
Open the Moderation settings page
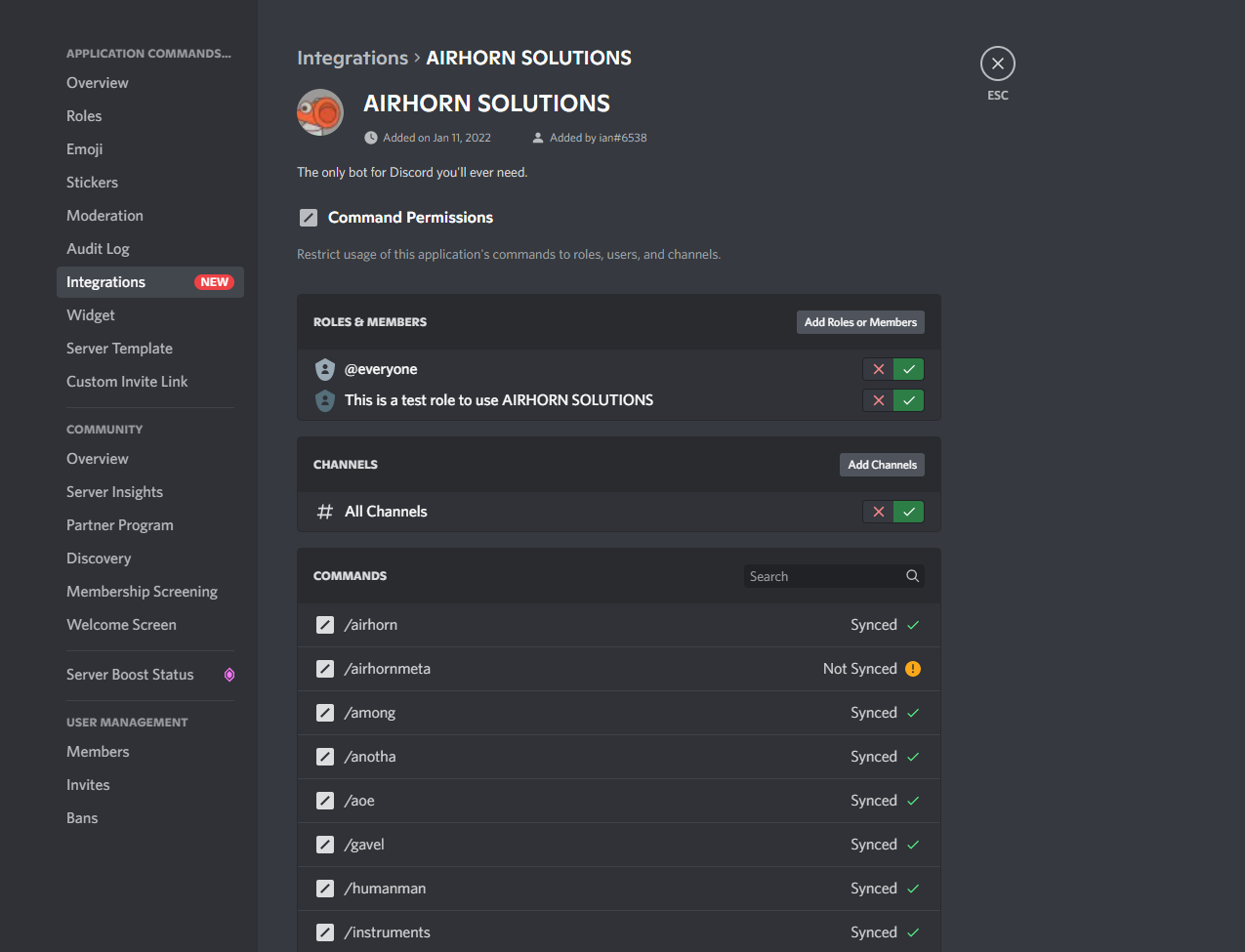[150, 216]
